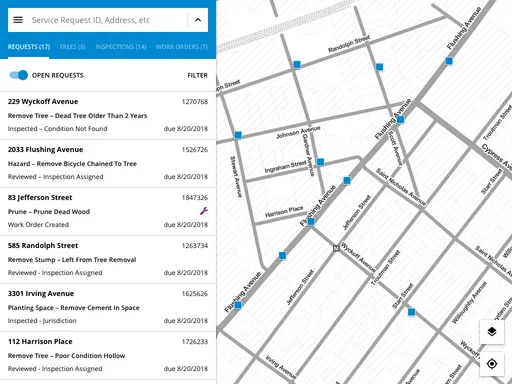
Task: Center map with the locate-me button
Action: point(492,364)
